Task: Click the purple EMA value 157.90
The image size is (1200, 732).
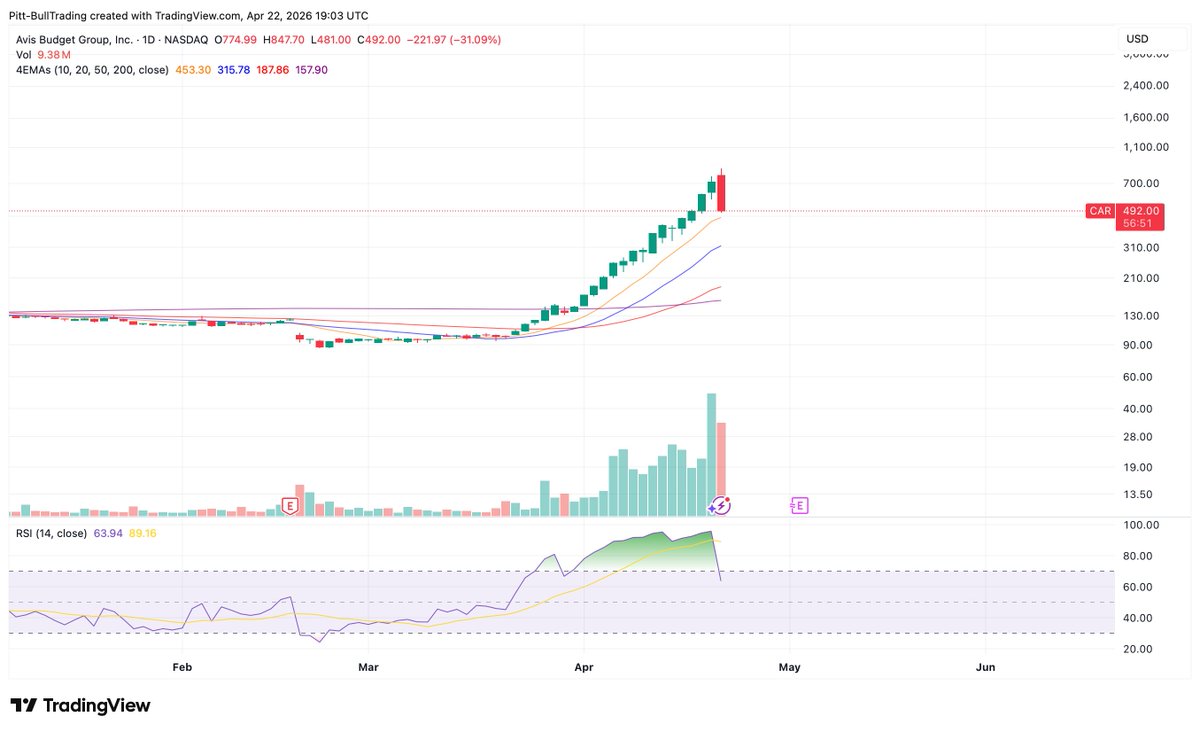Action: pyautogui.click(x=312, y=69)
